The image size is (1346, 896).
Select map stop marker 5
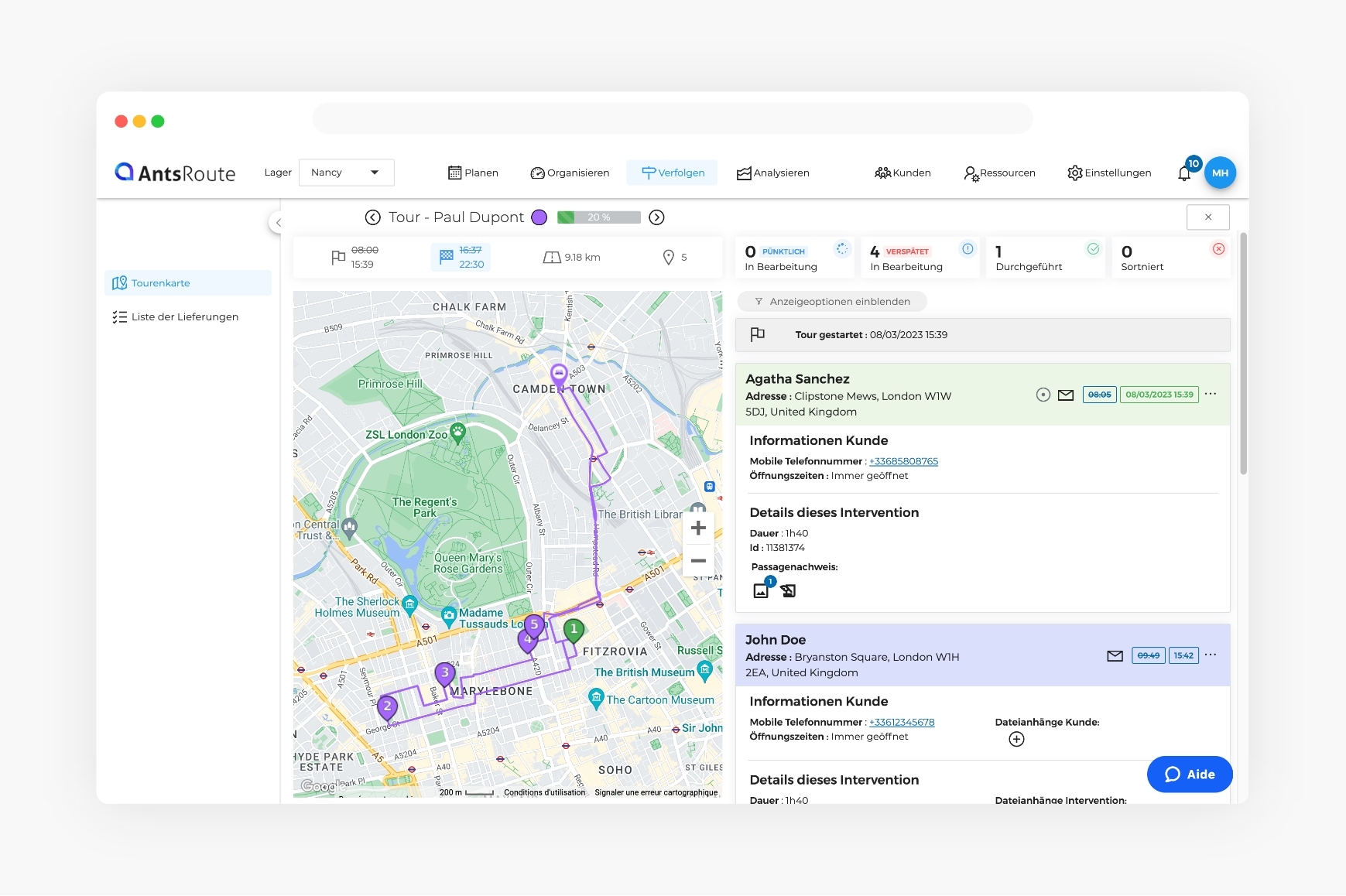point(534,627)
